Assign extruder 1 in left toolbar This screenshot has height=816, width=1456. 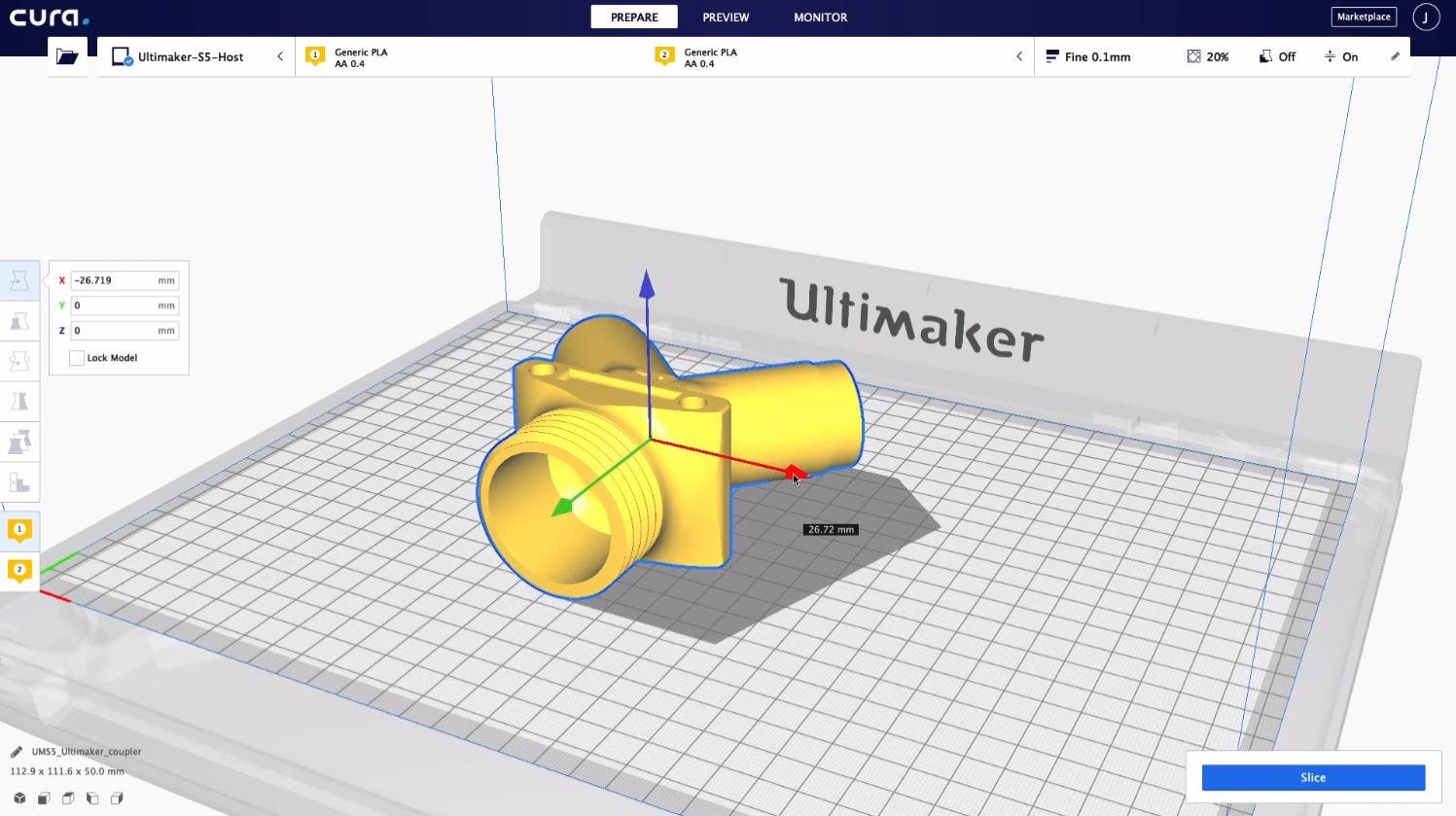click(19, 530)
